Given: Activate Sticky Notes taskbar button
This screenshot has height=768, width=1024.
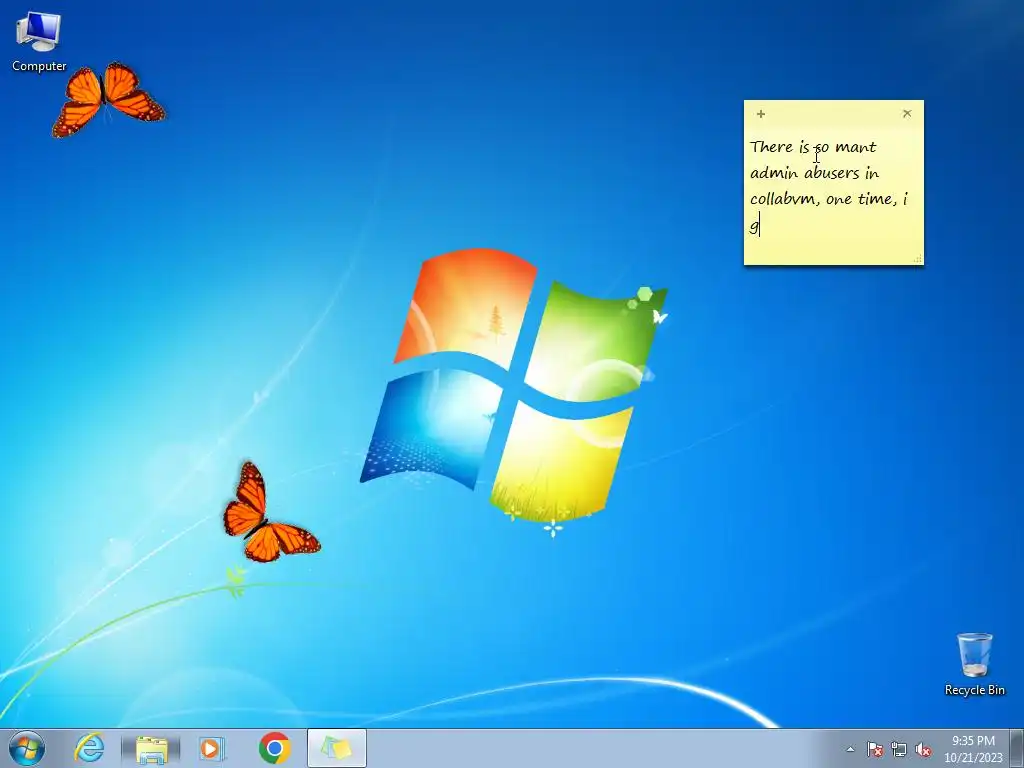Looking at the screenshot, I should tap(336, 748).
